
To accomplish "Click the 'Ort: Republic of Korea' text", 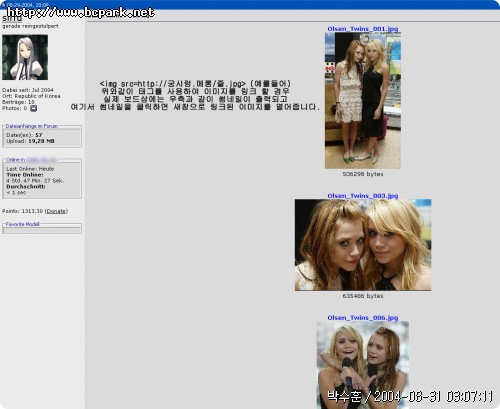I will click(x=31, y=96).
